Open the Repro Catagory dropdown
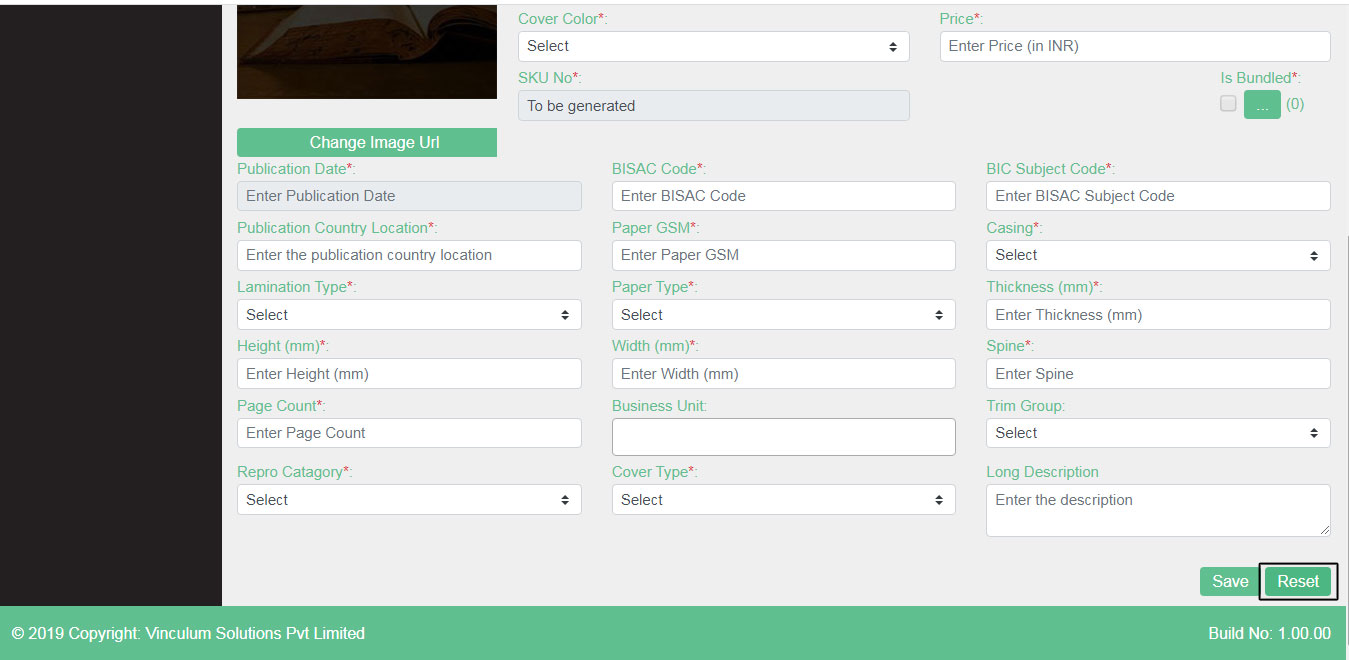1349x660 pixels. click(x=408, y=499)
